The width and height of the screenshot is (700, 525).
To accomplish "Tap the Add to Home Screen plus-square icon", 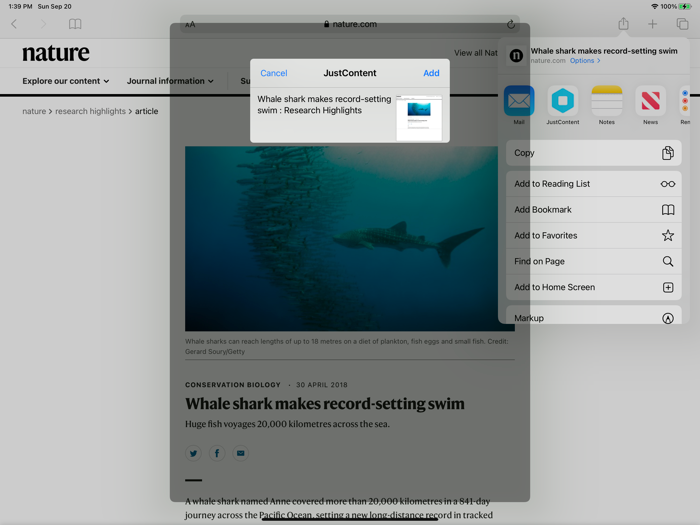I will point(667,288).
